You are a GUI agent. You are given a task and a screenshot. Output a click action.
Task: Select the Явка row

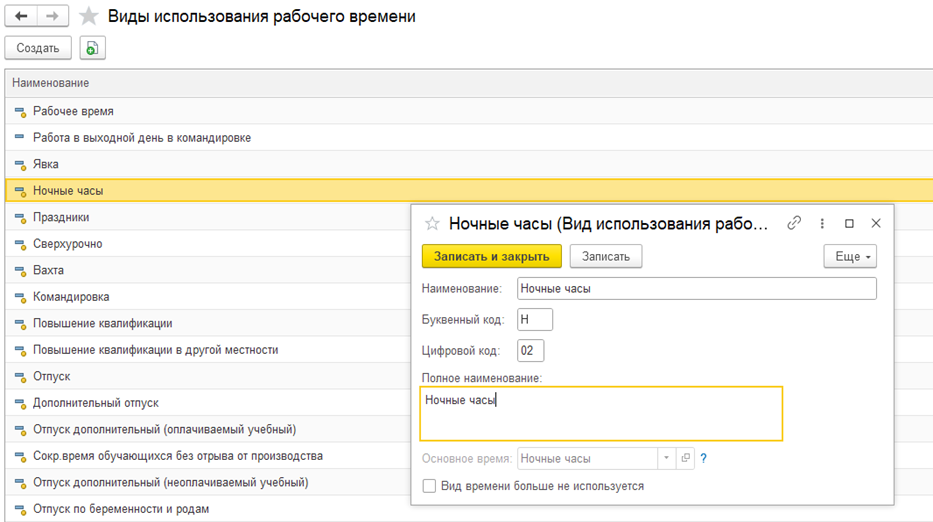tap(469, 164)
